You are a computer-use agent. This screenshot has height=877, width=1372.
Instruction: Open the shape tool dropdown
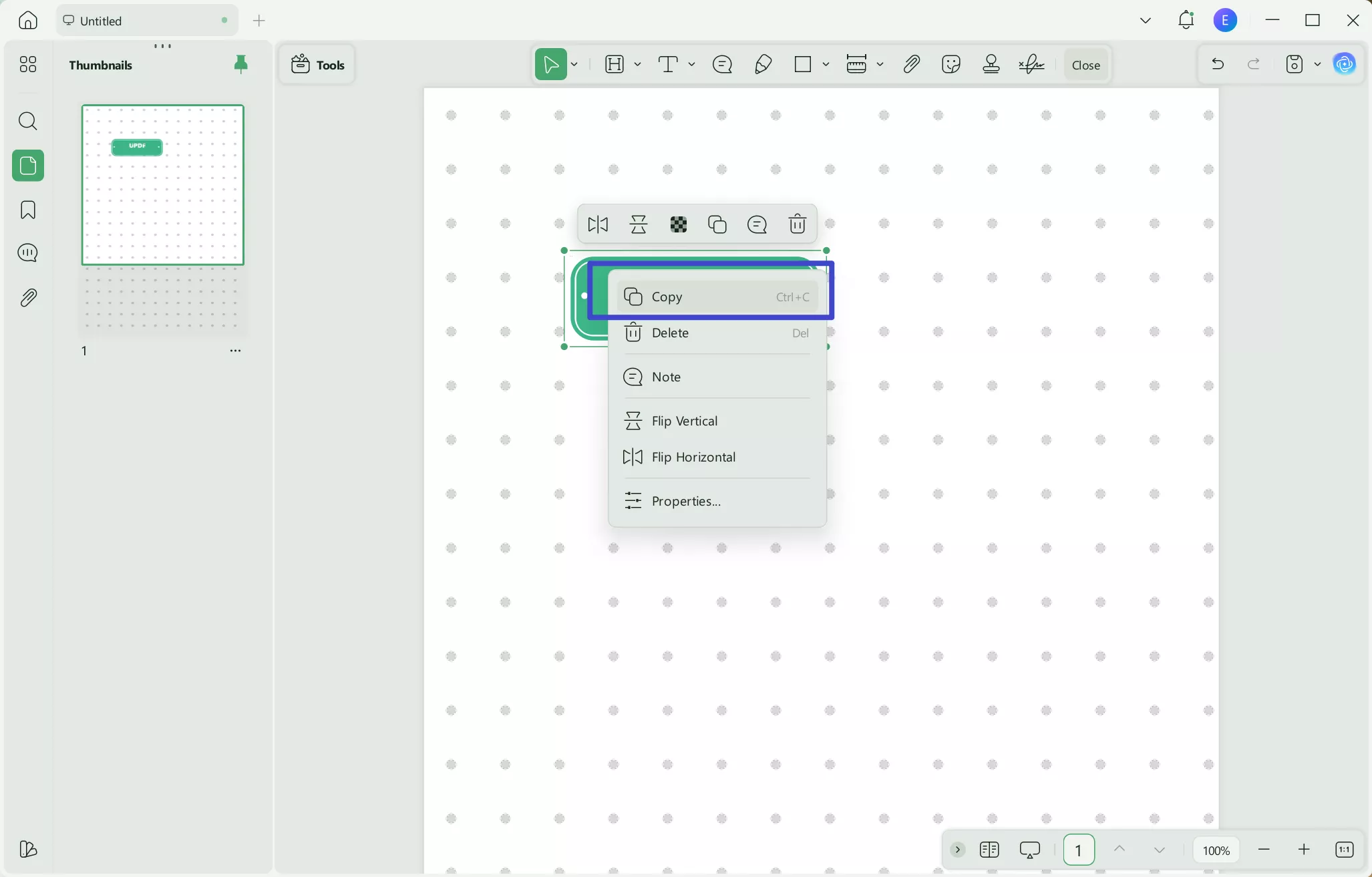[x=826, y=64]
